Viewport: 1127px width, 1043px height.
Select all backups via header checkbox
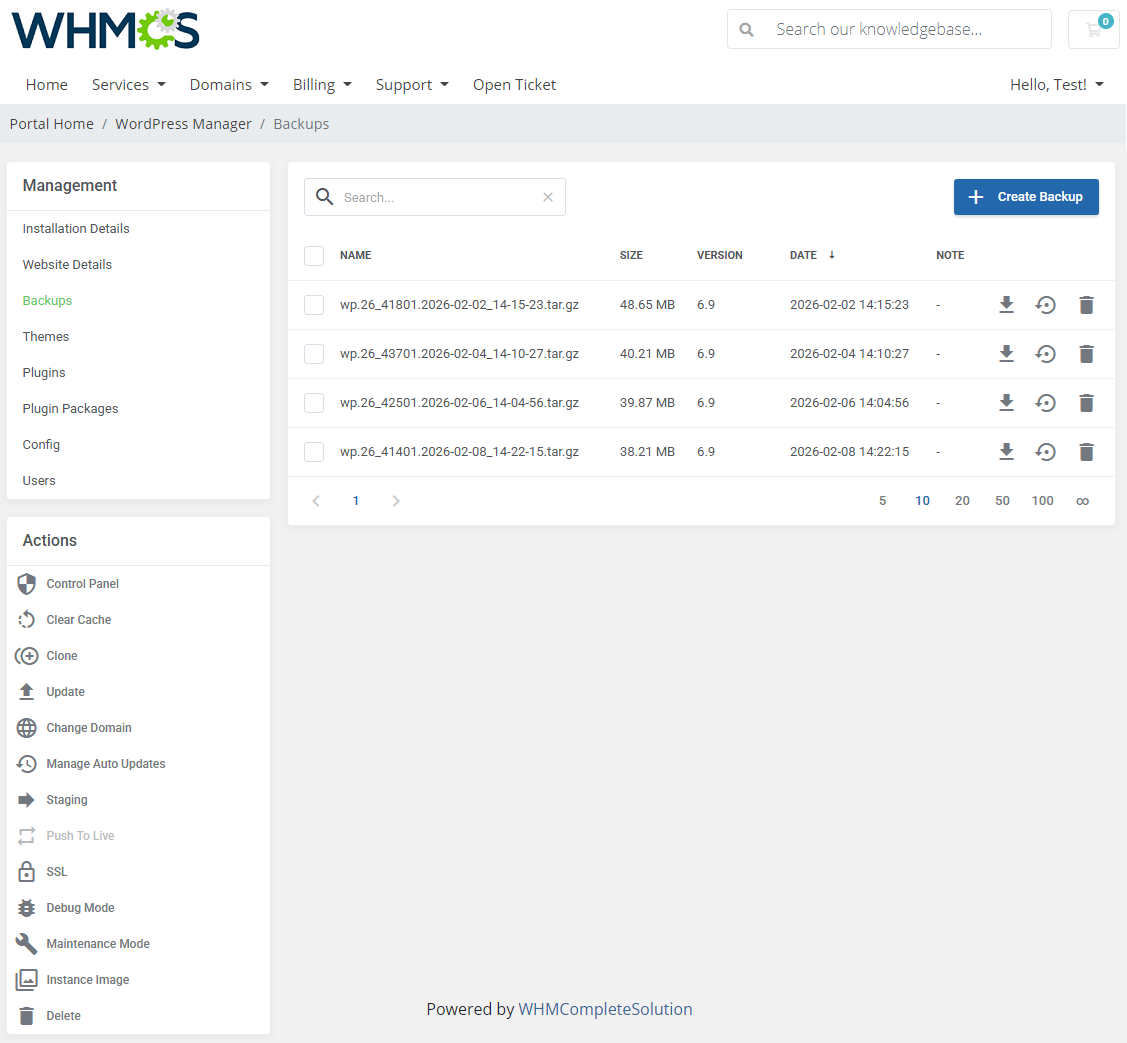314,255
